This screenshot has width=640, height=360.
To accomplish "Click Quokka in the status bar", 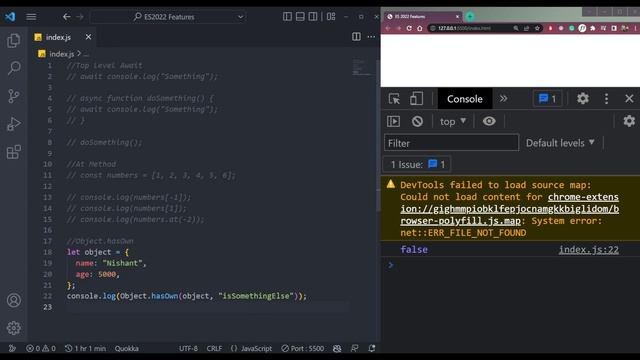I will point(127,348).
